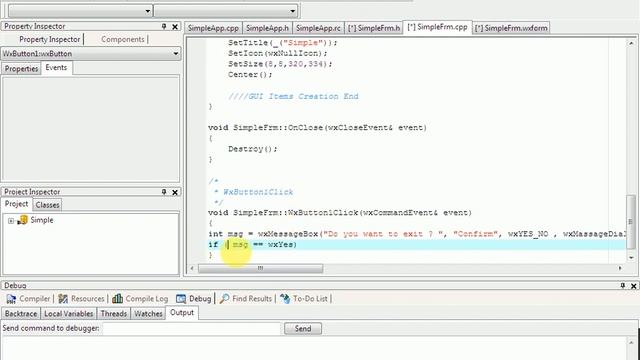Switch to the Classes tab
Image resolution: width=640 pixels, height=360 pixels.
coord(47,205)
